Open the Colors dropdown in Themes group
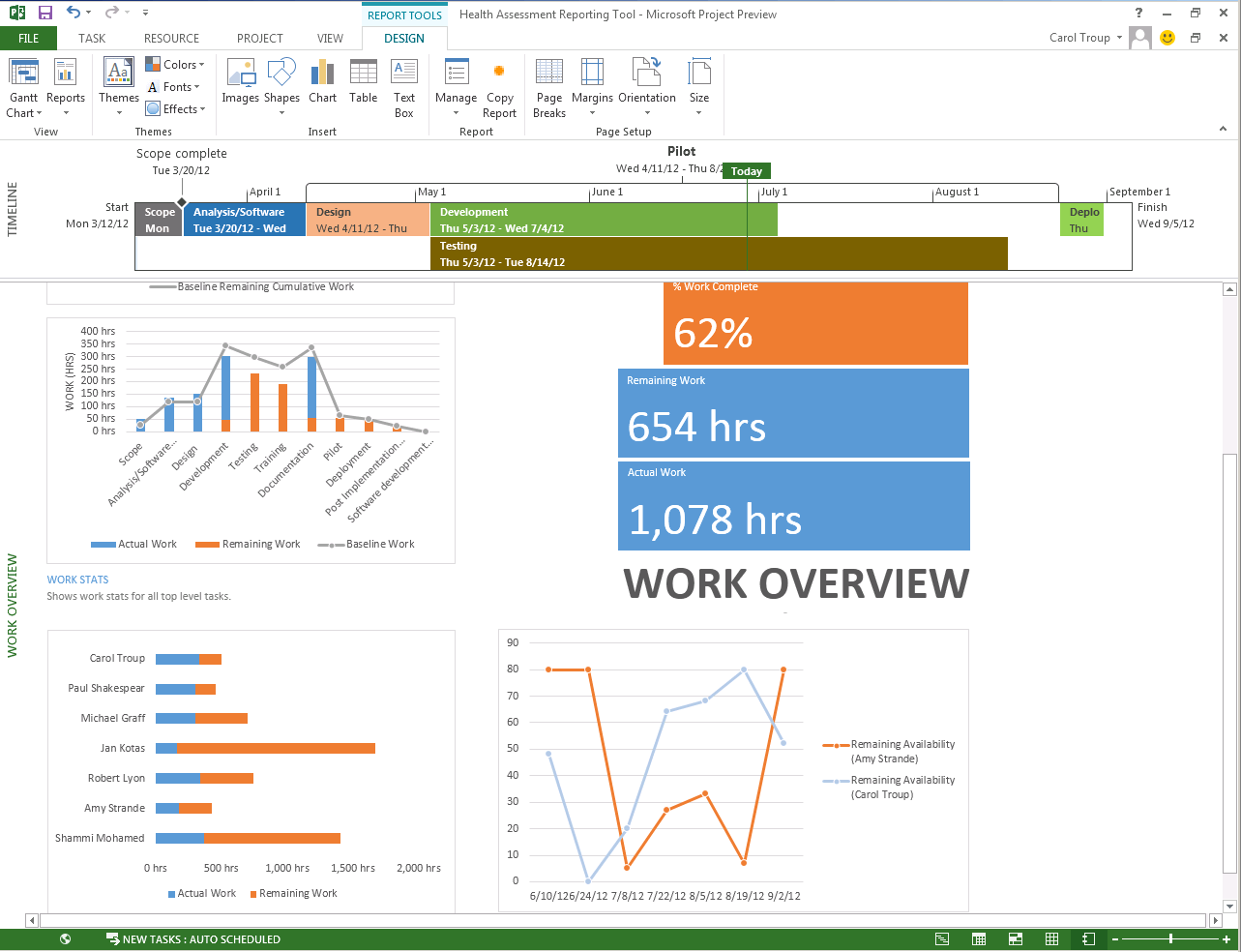The image size is (1241, 952). (x=175, y=64)
